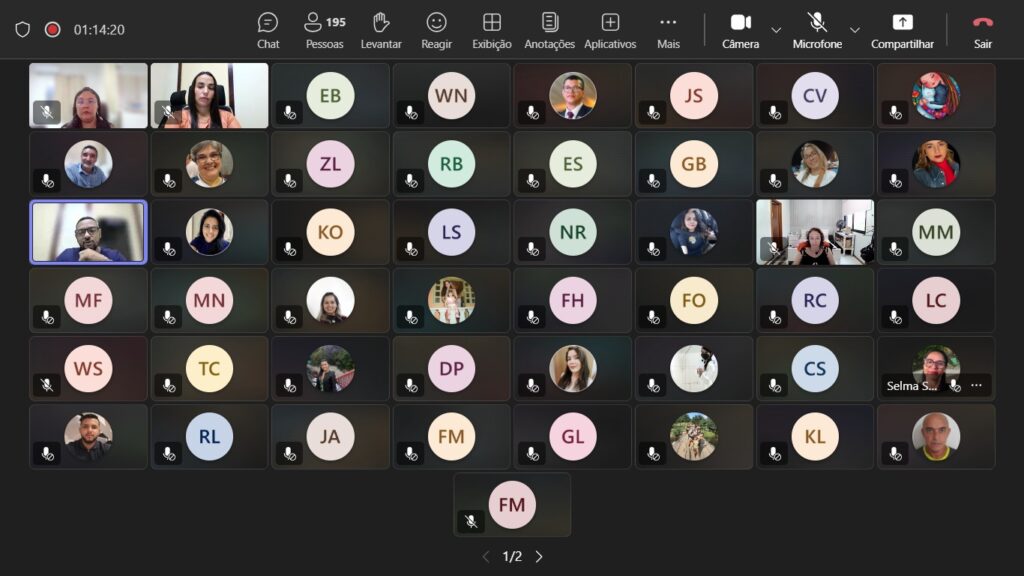The image size is (1024, 576).
Task: Open more options on Selma's tile
Action: [x=976, y=386]
